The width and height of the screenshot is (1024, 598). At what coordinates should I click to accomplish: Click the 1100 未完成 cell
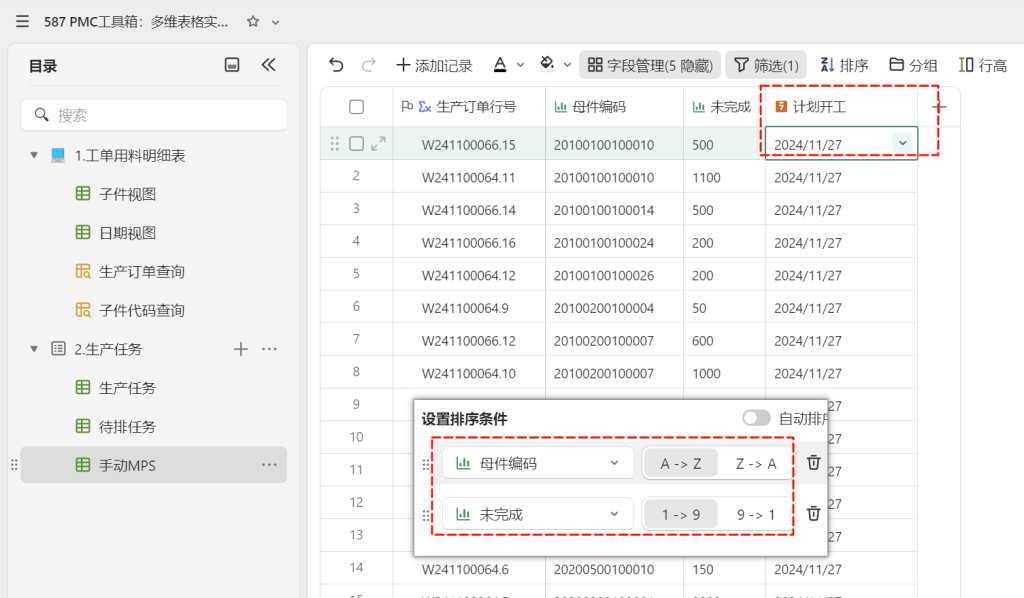click(x=724, y=177)
